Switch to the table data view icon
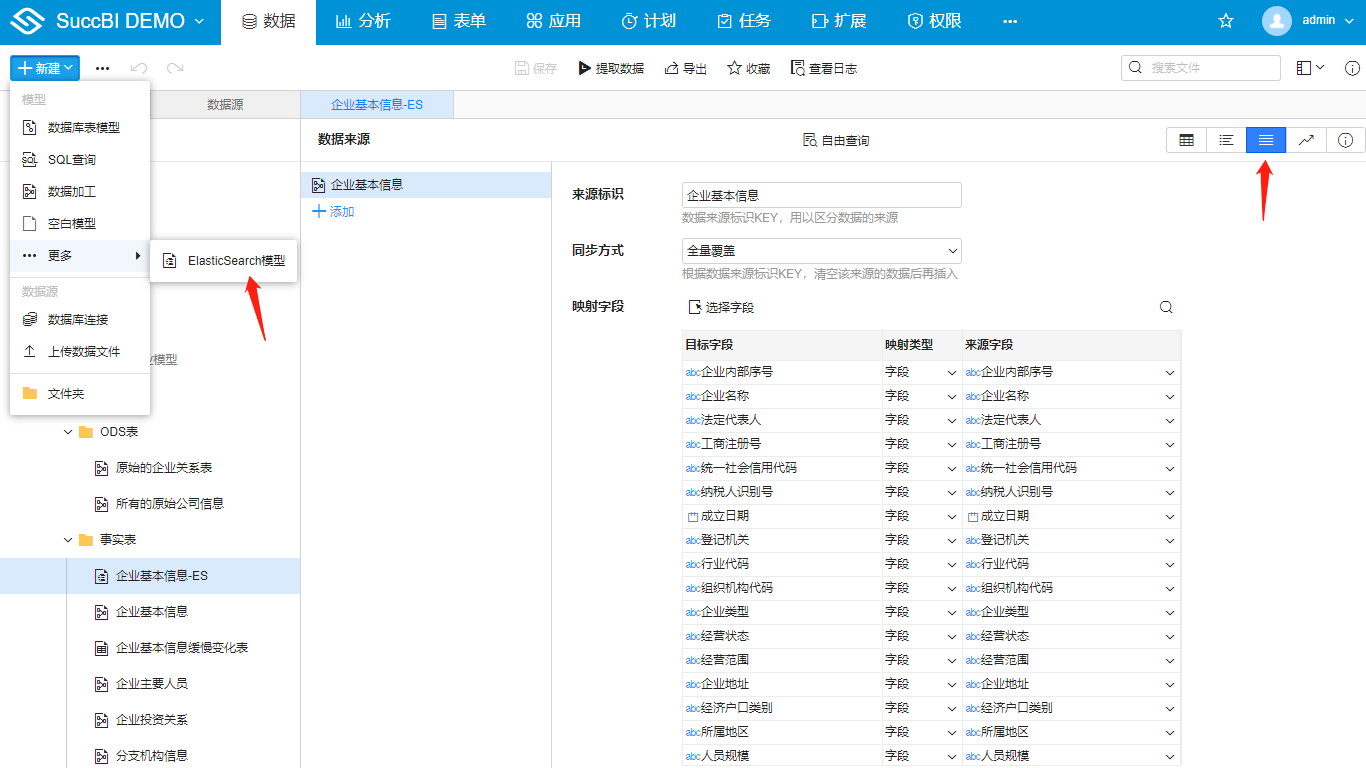This screenshot has width=1366, height=768. (x=1186, y=141)
